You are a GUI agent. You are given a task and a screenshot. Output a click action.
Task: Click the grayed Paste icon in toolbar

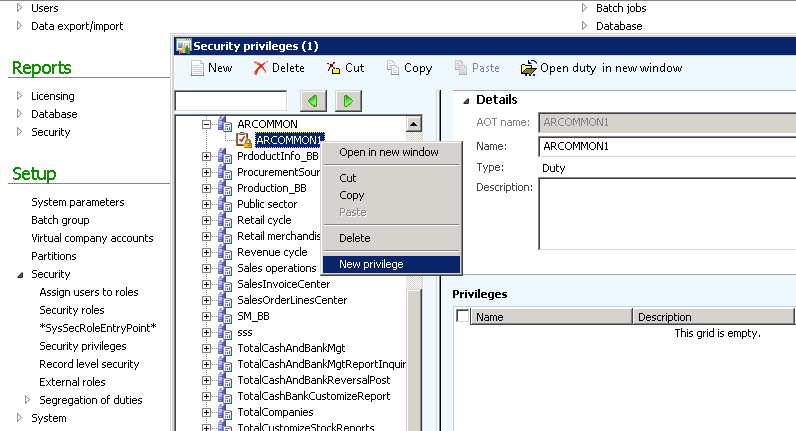[461, 68]
